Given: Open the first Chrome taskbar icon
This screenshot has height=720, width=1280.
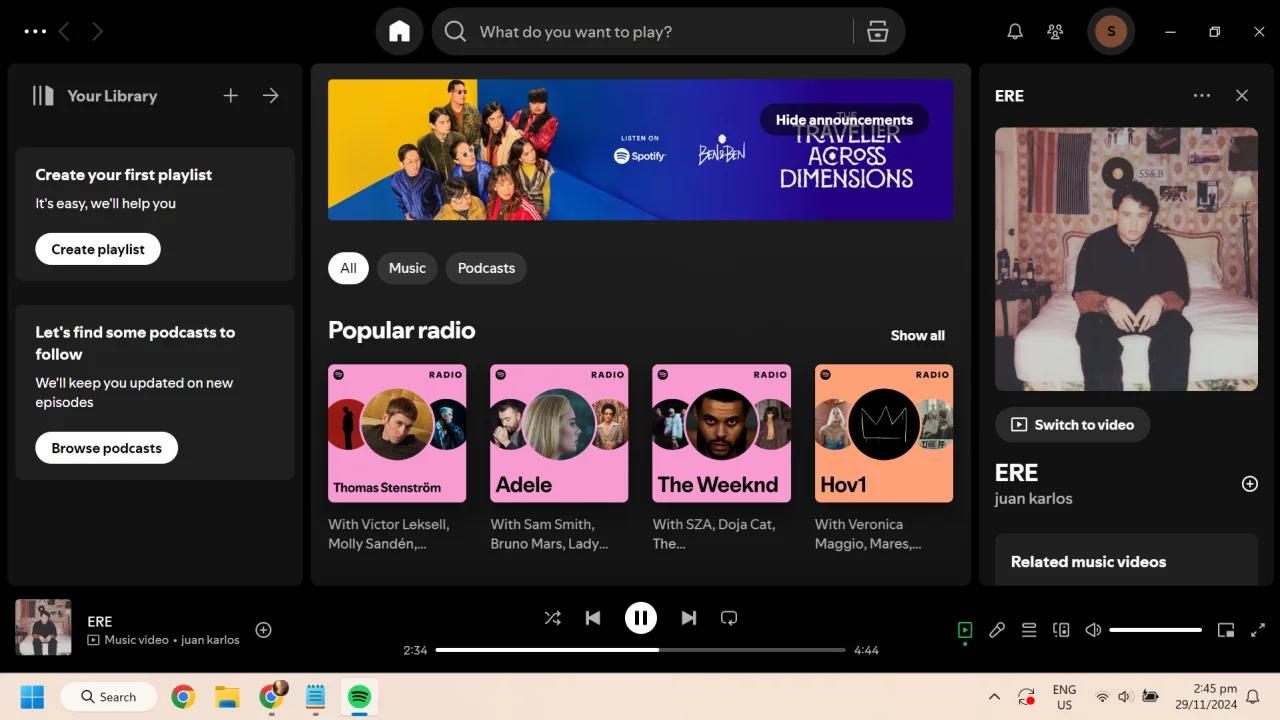Looking at the screenshot, I should pyautogui.click(x=183, y=697).
